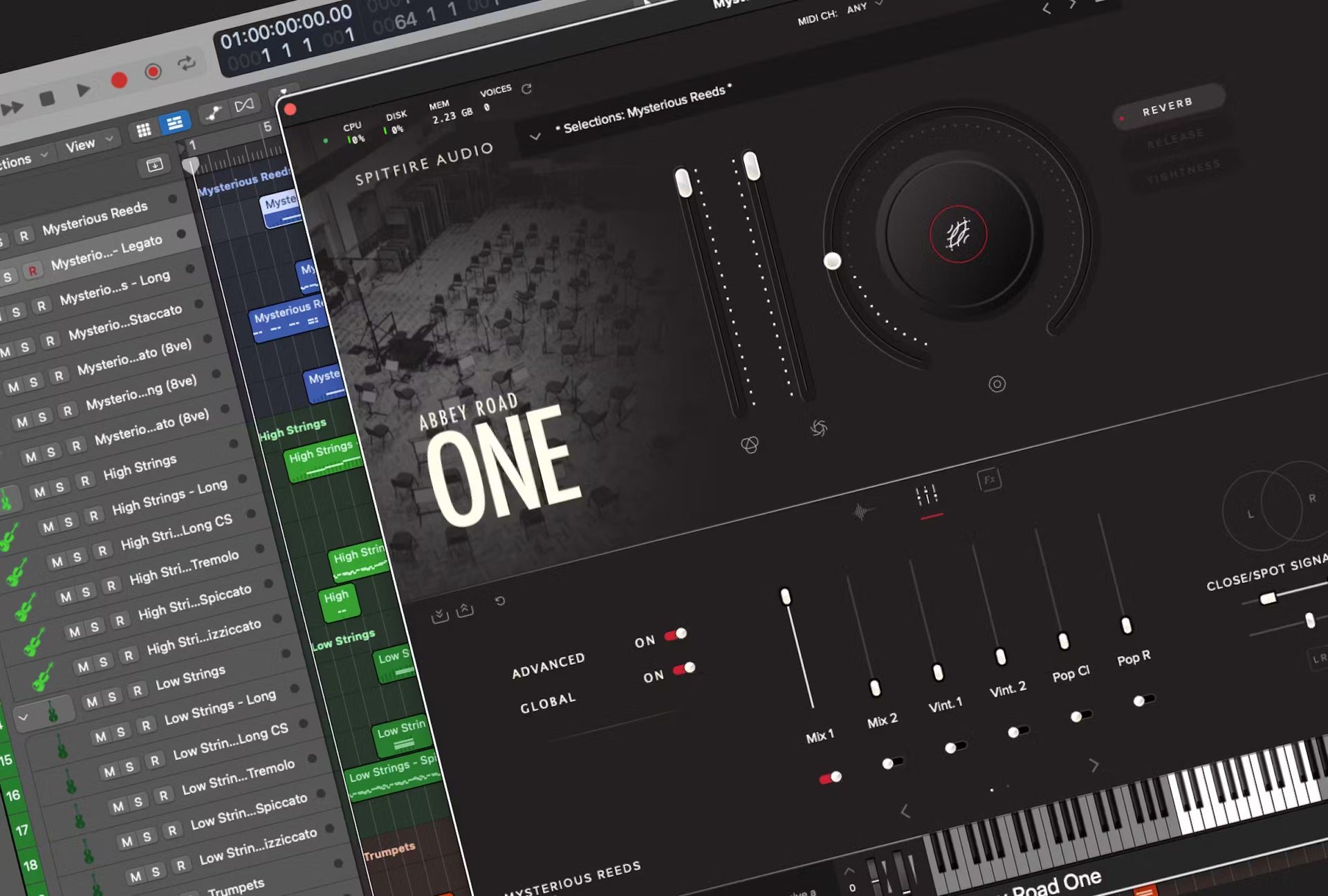
Task: Mute the High Strings track
Action: point(40,492)
